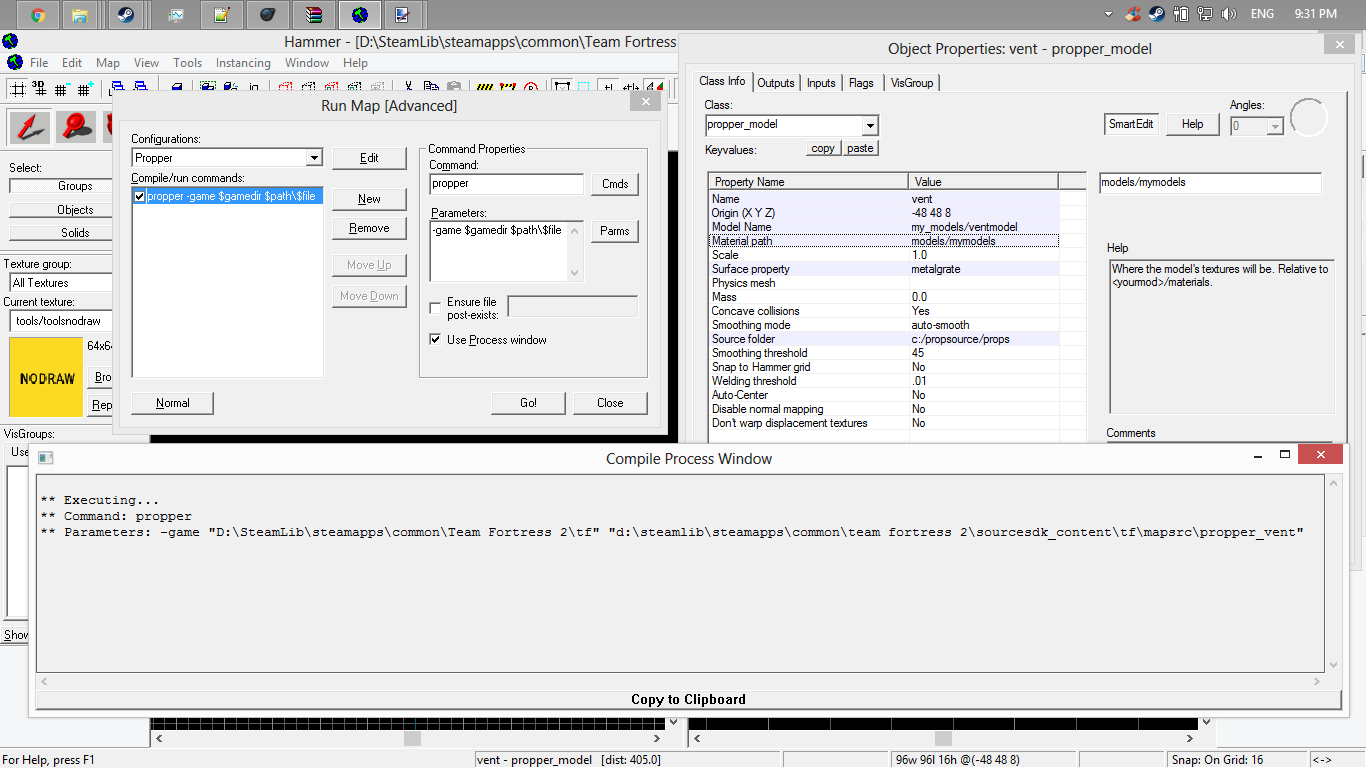This screenshot has width=1366, height=768.
Task: Click the copy keyvalues button
Action: [x=823, y=148]
